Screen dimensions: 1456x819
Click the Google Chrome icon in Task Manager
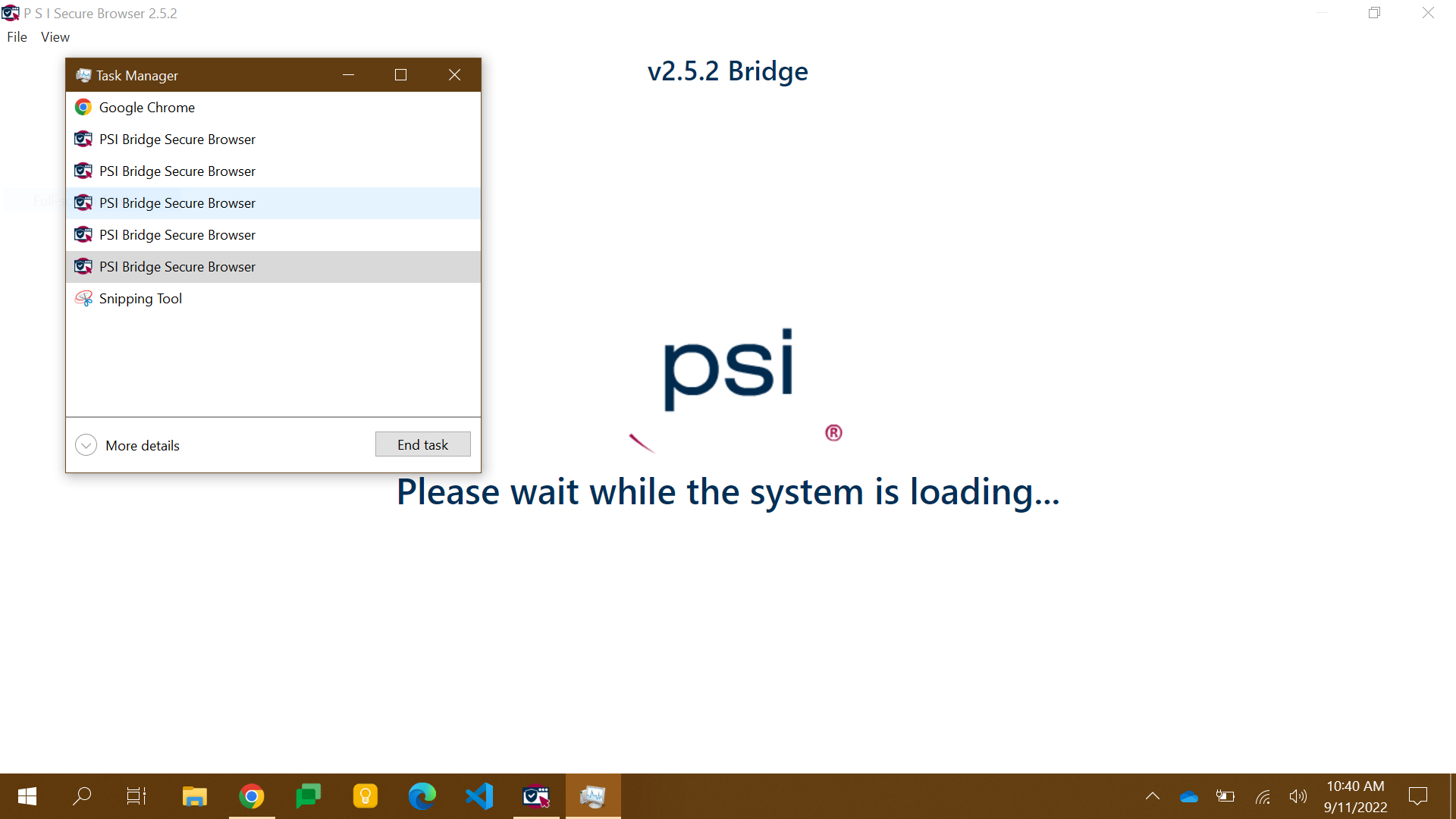(83, 107)
